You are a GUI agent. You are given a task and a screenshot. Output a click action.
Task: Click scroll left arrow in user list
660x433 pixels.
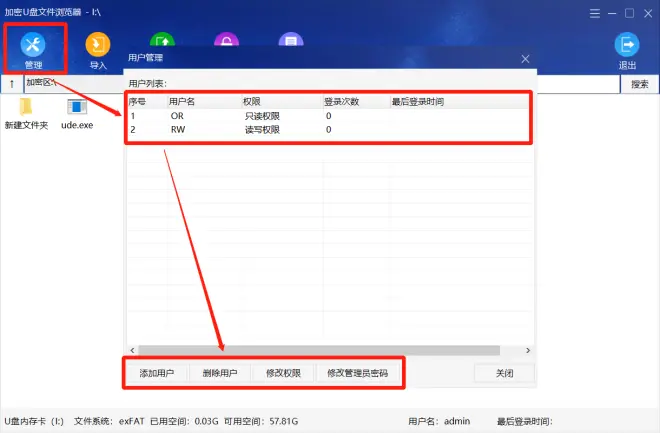tap(132, 350)
